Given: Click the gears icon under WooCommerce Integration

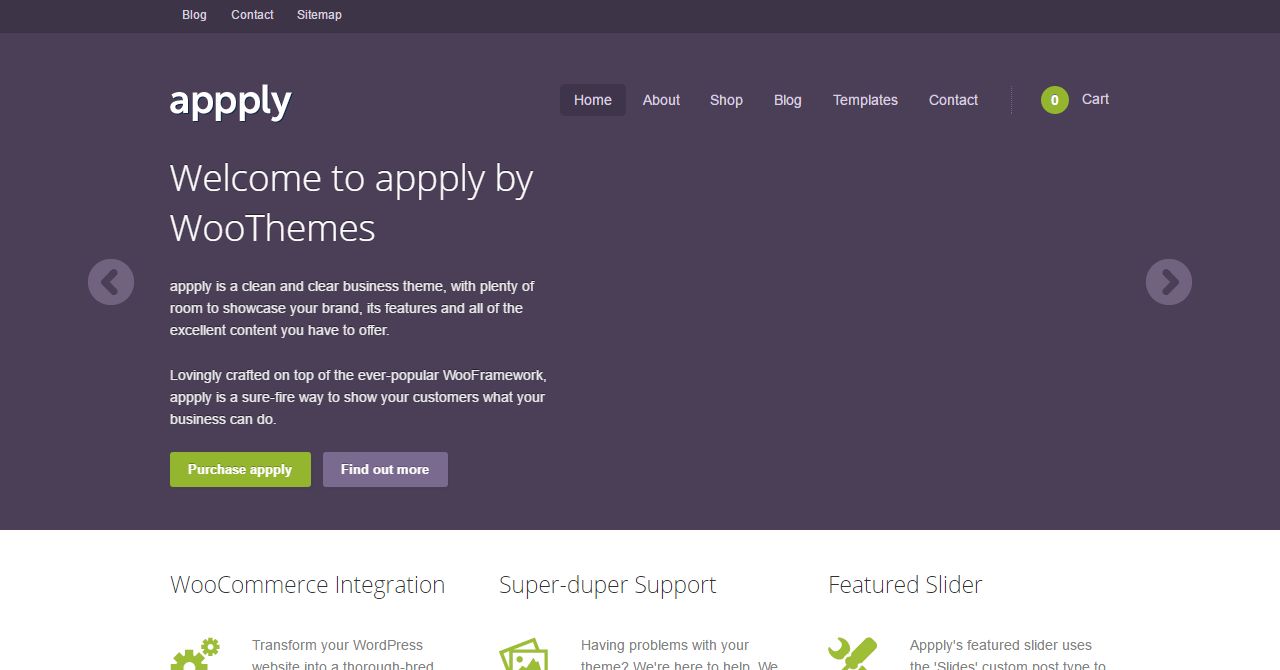Looking at the screenshot, I should (195, 654).
